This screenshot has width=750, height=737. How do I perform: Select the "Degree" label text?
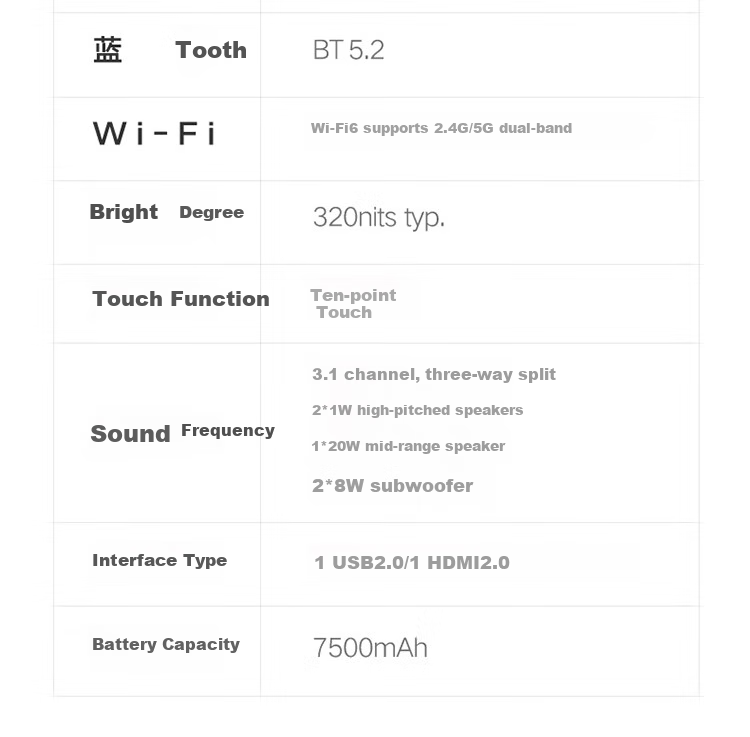click(x=211, y=212)
